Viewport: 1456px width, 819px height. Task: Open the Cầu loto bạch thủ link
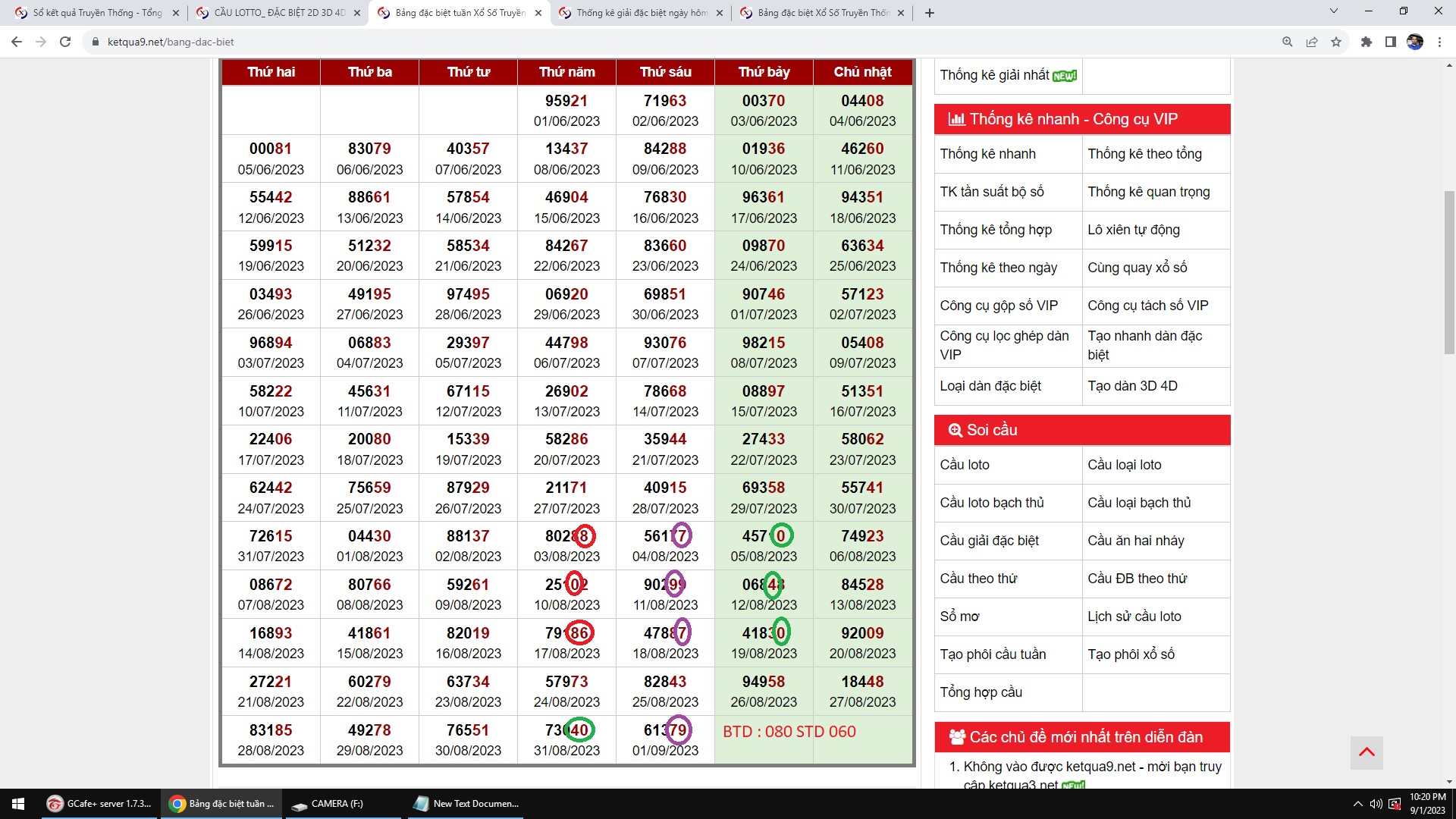click(992, 503)
